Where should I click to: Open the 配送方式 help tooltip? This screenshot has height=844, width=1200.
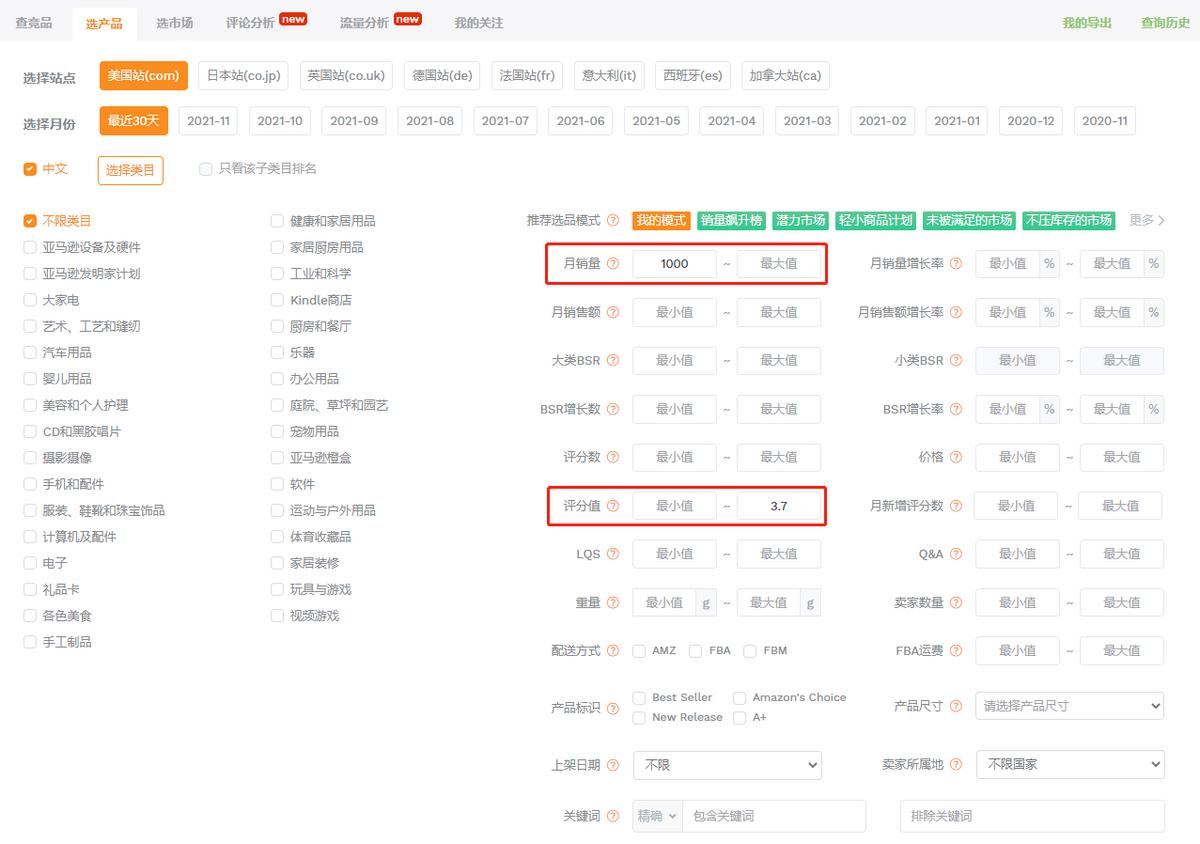613,649
